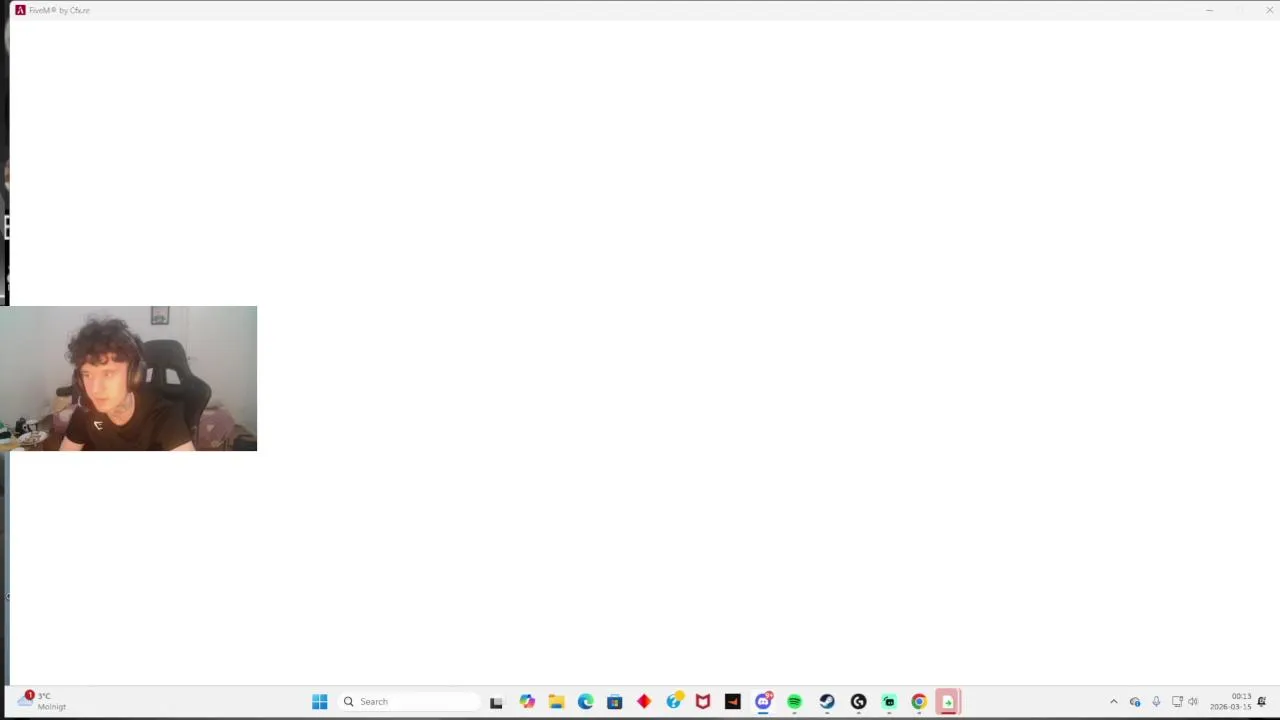
Task: Open the weather widget showing 3°C
Action: tap(42, 701)
